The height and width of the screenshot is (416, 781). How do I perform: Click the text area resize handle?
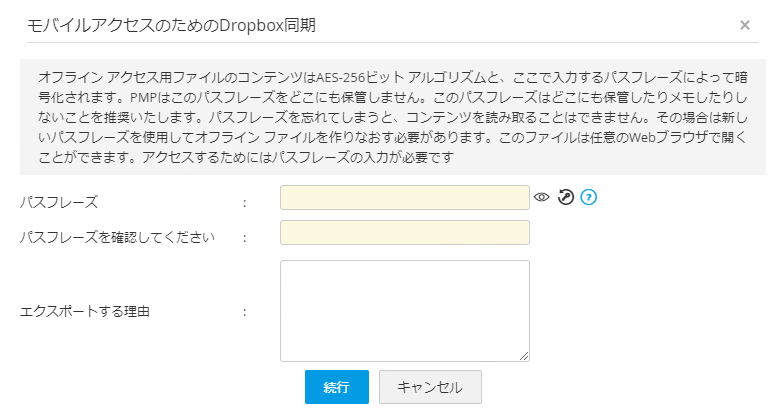tap(524, 355)
